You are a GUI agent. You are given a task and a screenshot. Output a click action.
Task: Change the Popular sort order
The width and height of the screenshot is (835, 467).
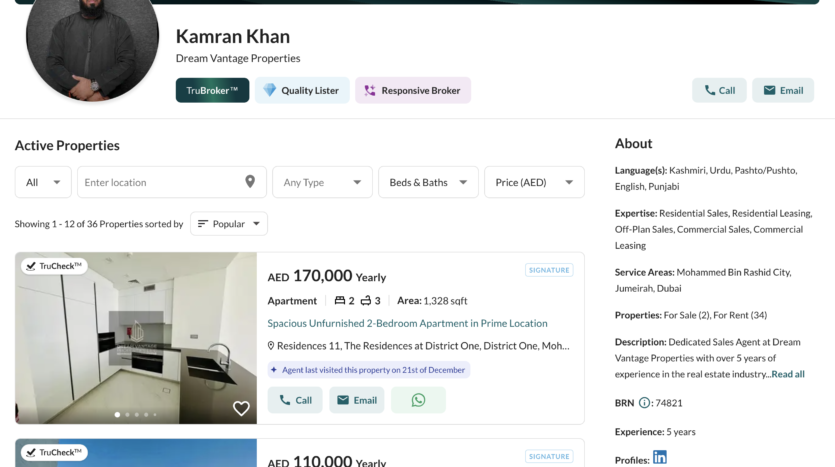click(x=229, y=224)
